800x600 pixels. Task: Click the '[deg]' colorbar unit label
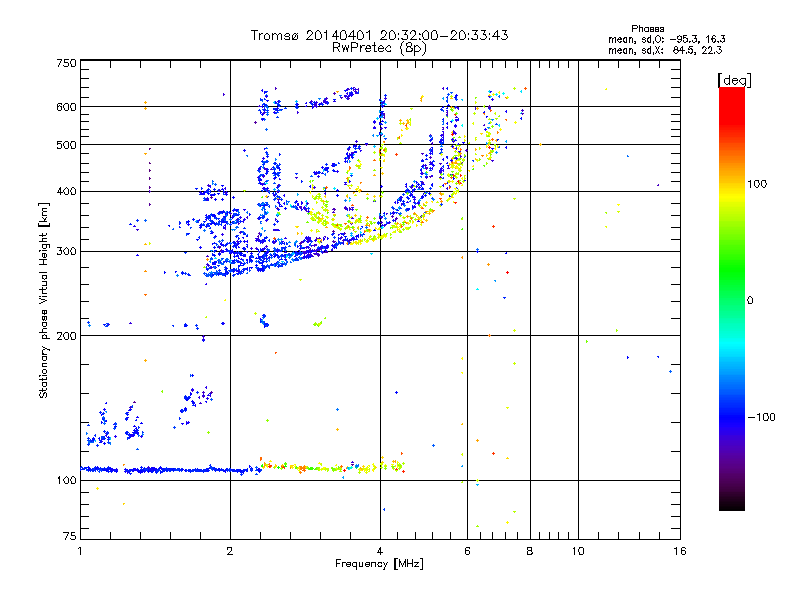pos(734,80)
